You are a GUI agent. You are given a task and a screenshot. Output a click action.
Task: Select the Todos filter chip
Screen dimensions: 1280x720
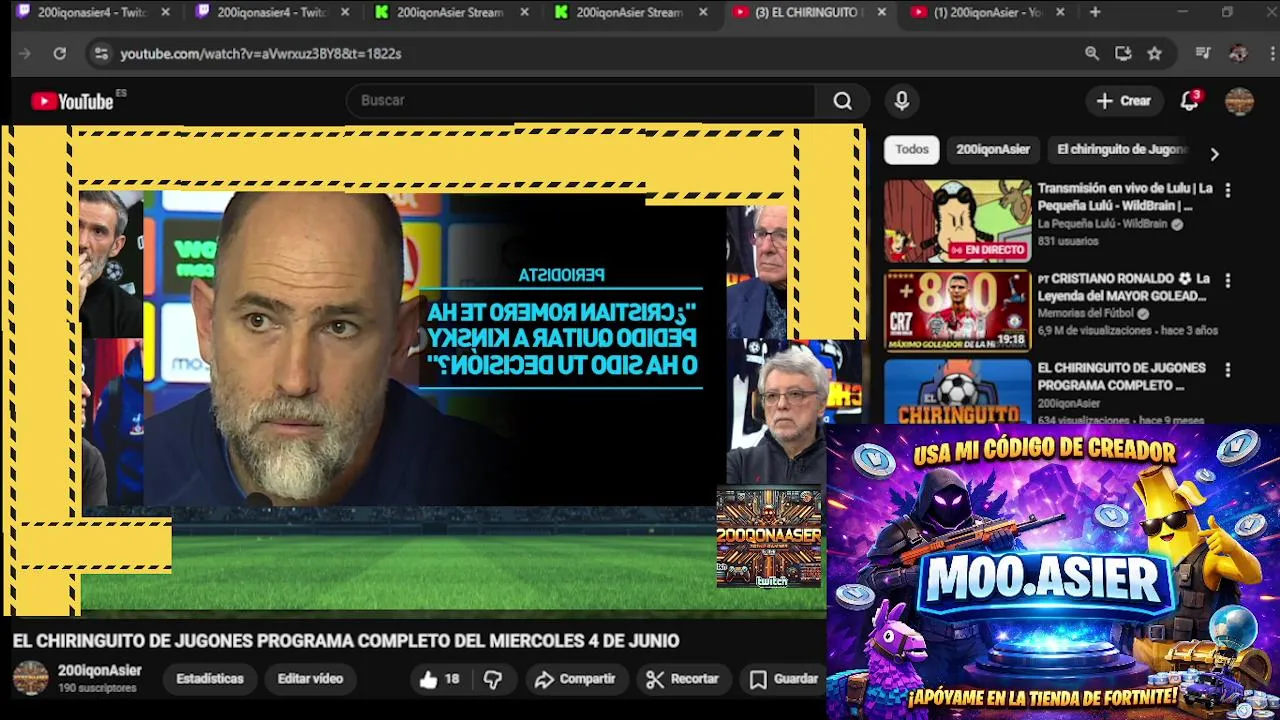coord(911,149)
